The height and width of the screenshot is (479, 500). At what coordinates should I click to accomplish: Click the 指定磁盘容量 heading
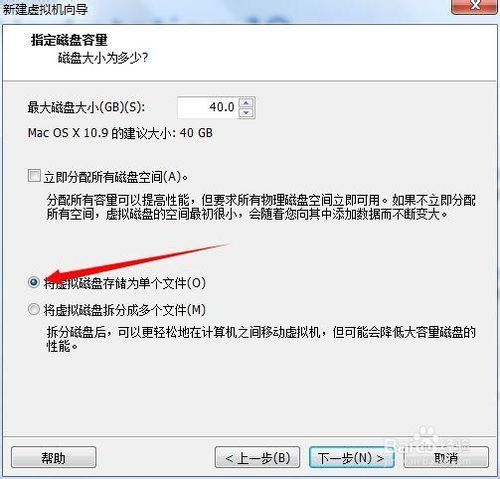pos(69,40)
